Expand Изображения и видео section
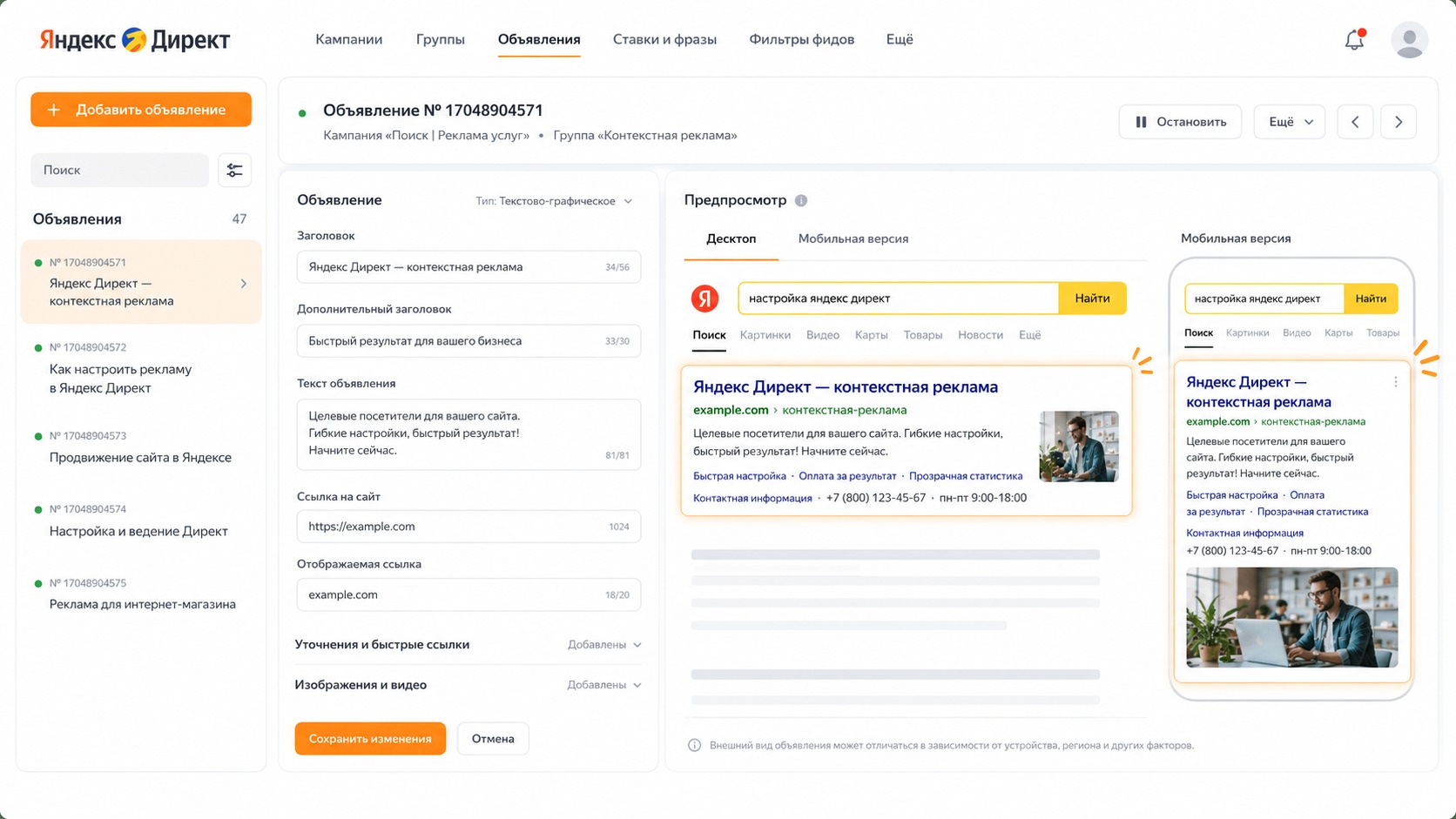Viewport: 1456px width, 819px height. point(468,685)
